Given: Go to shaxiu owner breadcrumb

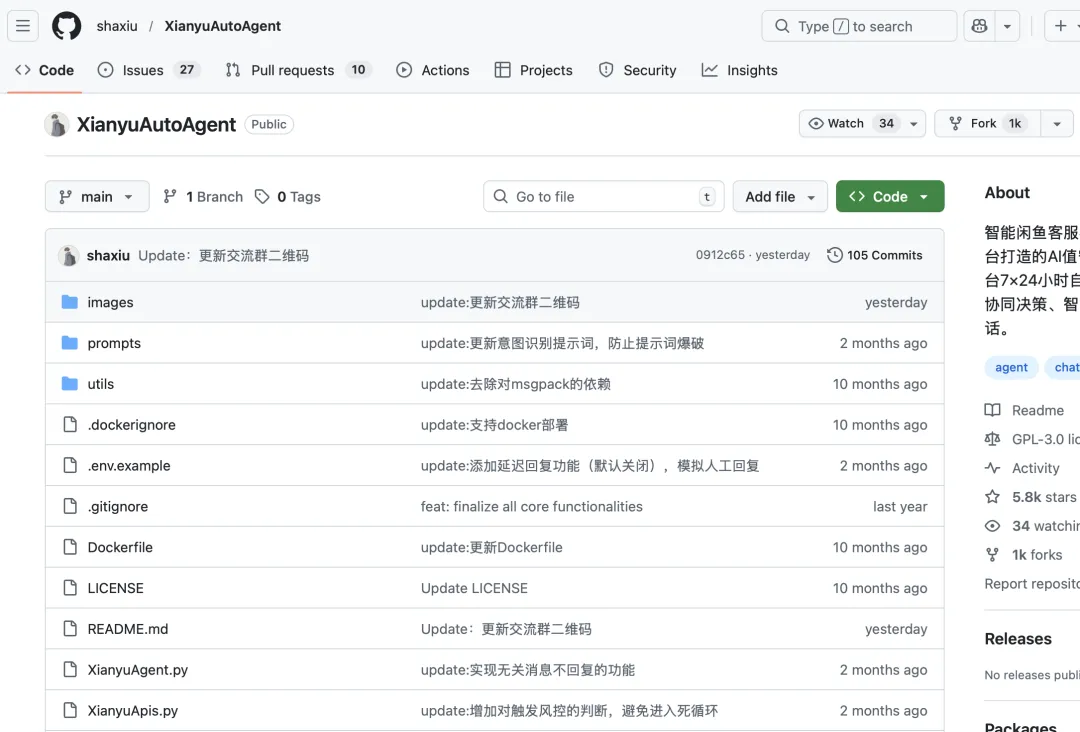Looking at the screenshot, I should [x=117, y=26].
